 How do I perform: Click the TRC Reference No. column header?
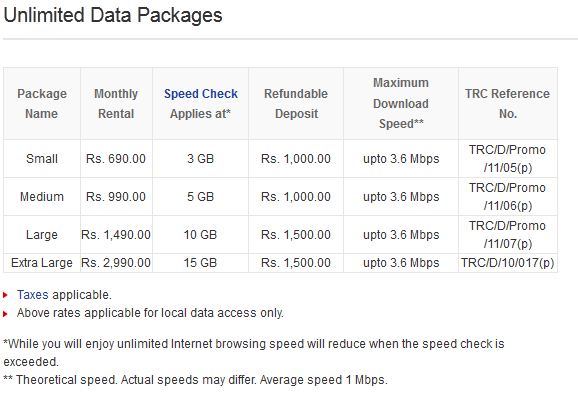(508, 104)
